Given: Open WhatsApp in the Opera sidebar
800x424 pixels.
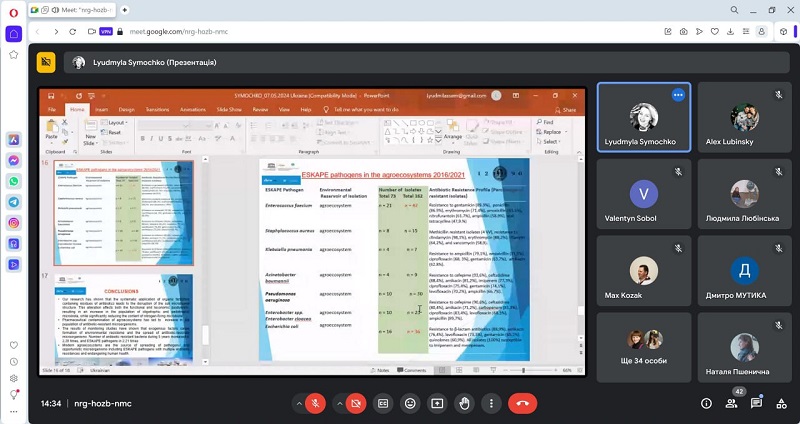Looking at the screenshot, I should point(14,181).
